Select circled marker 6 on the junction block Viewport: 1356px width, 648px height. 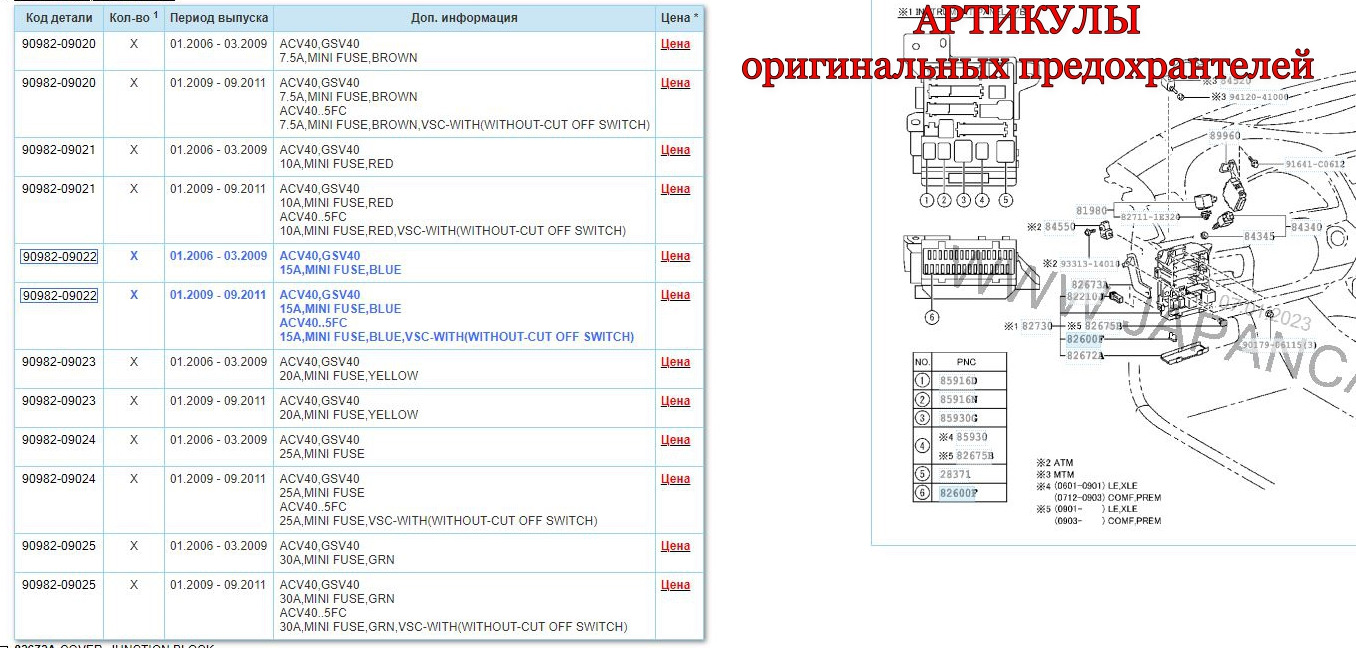[x=932, y=317]
